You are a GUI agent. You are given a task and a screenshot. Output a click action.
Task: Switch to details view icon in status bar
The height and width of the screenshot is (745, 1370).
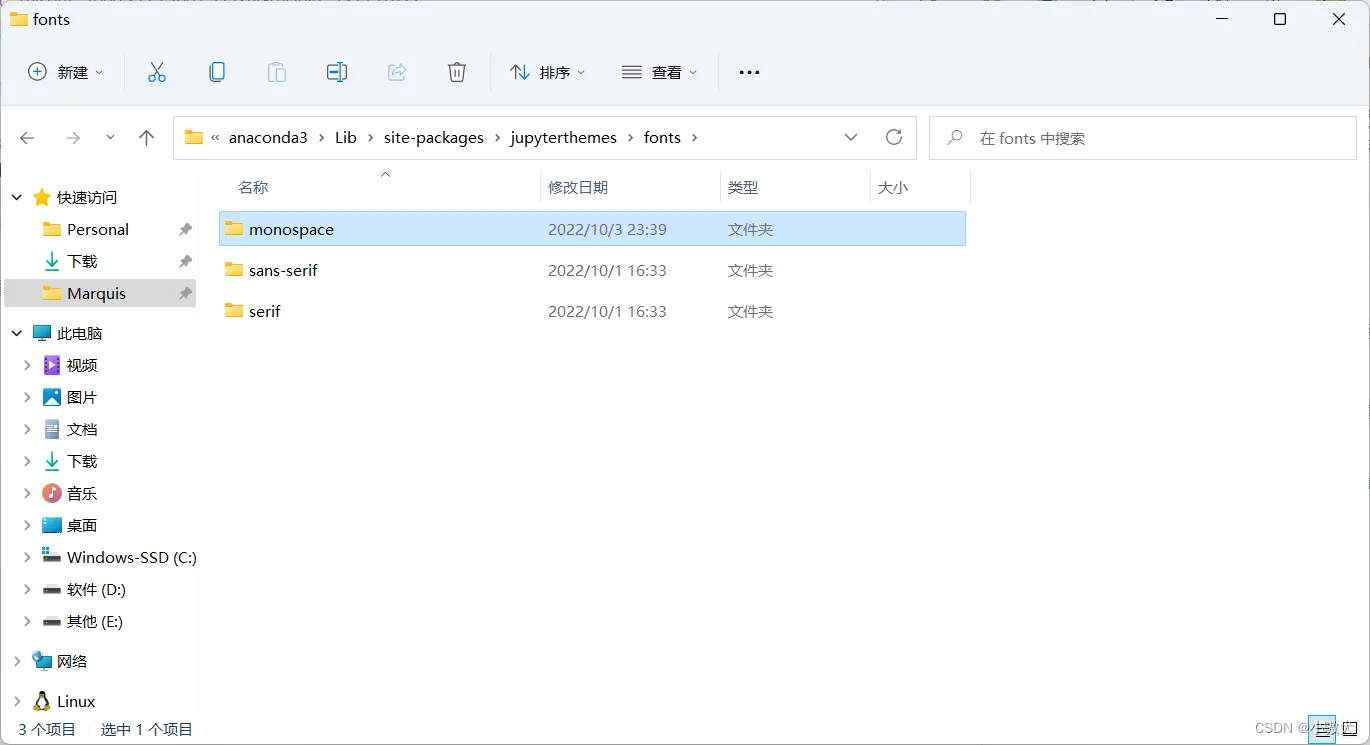[1322, 730]
